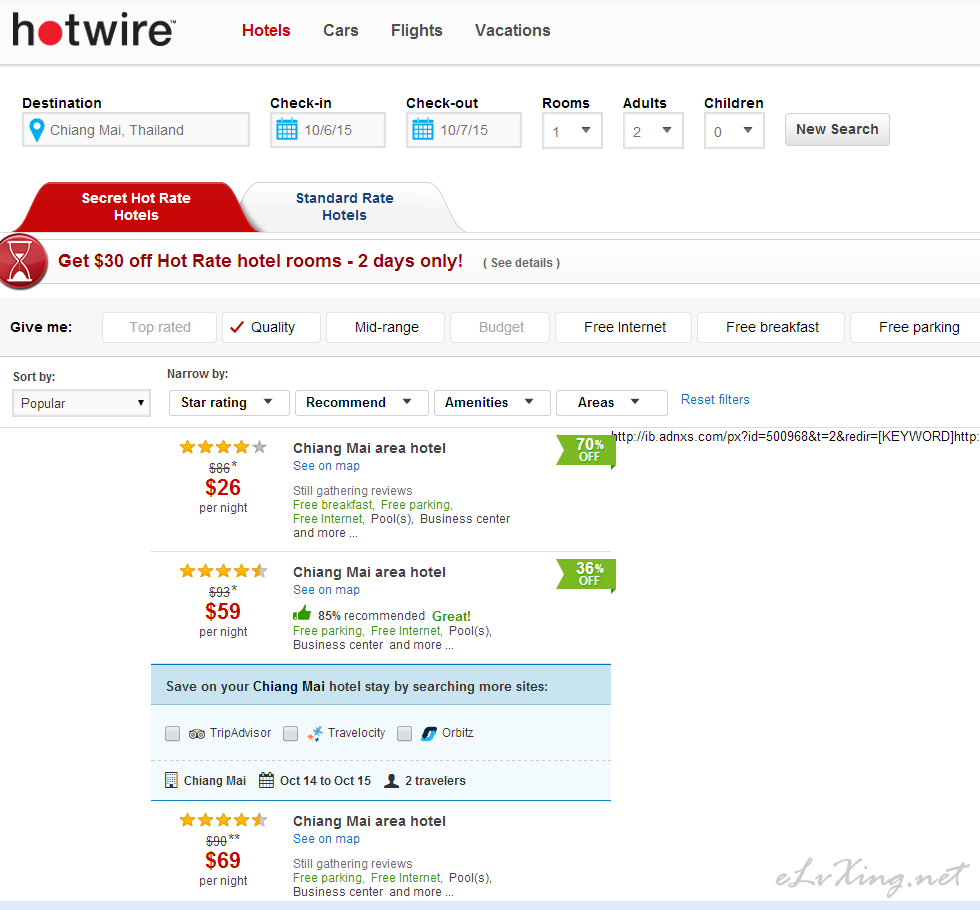The width and height of the screenshot is (980, 910).
Task: Toggle the Top rated filter
Action: 159,328
